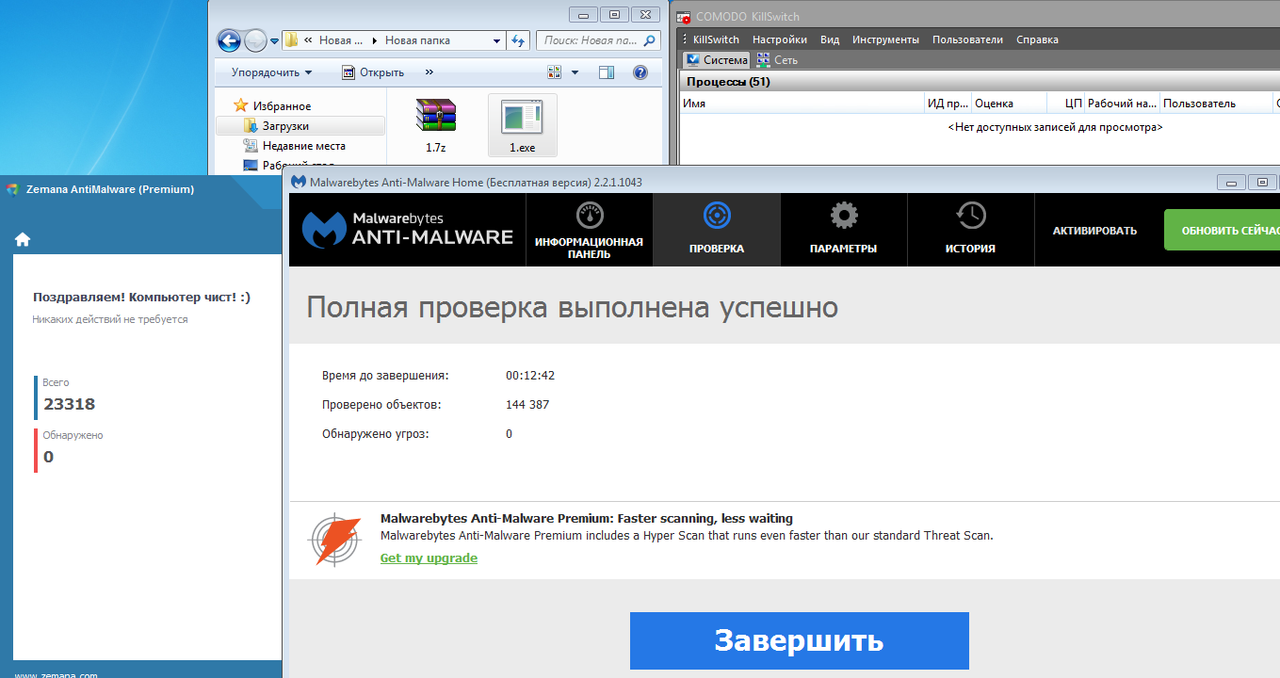Sort processes by Имя column
Image resolution: width=1280 pixels, height=678 pixels.
pyautogui.click(x=801, y=103)
